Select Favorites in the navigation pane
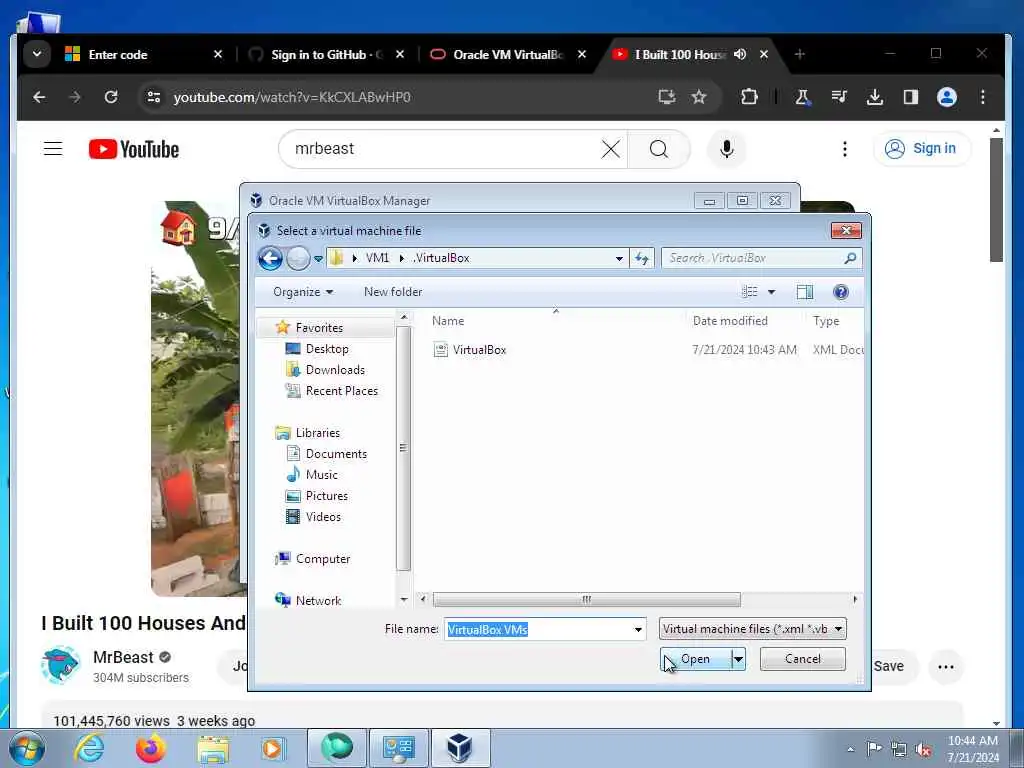This screenshot has width=1024, height=768. 319,328
